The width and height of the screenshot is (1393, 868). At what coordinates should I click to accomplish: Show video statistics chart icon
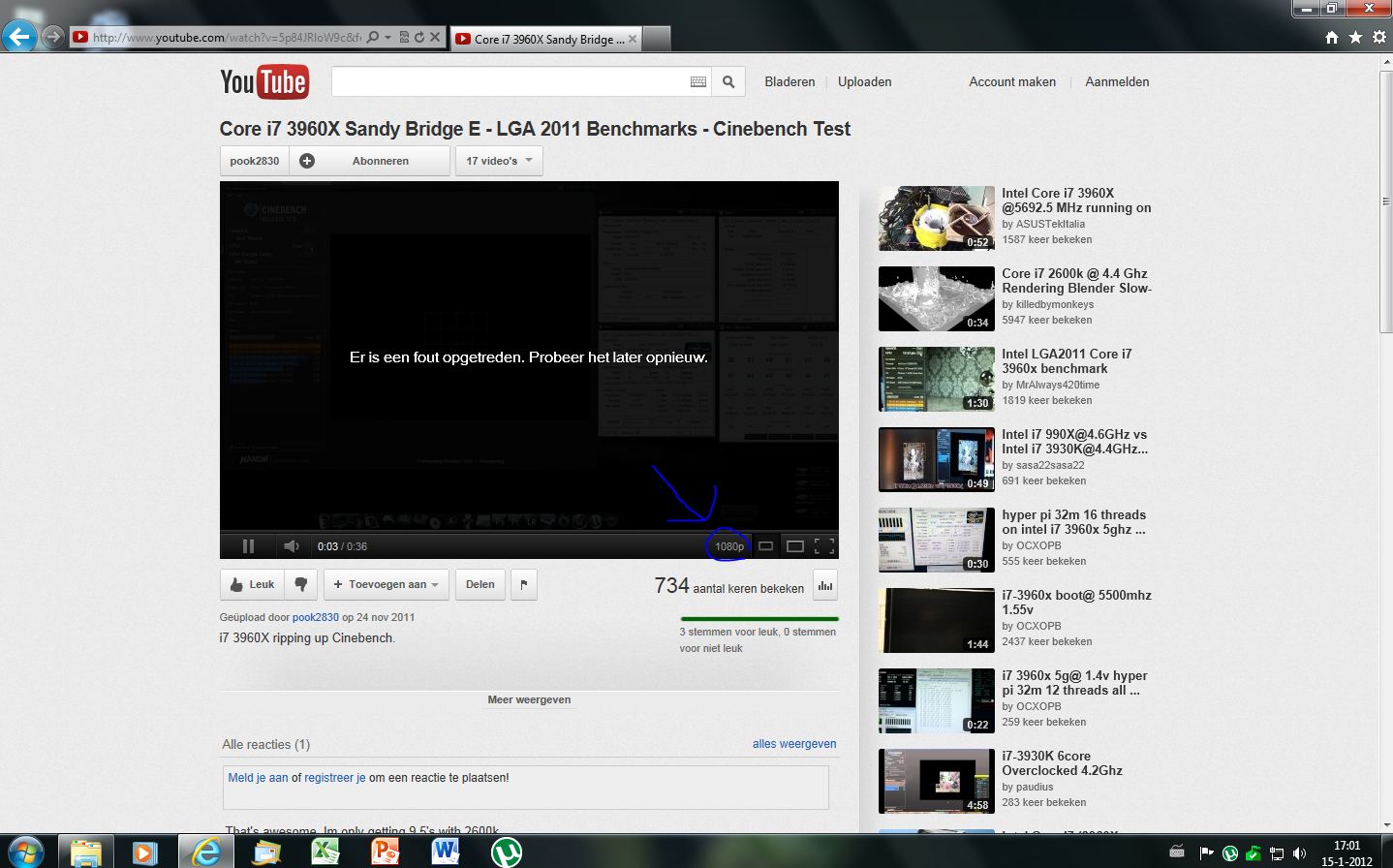[x=825, y=585]
